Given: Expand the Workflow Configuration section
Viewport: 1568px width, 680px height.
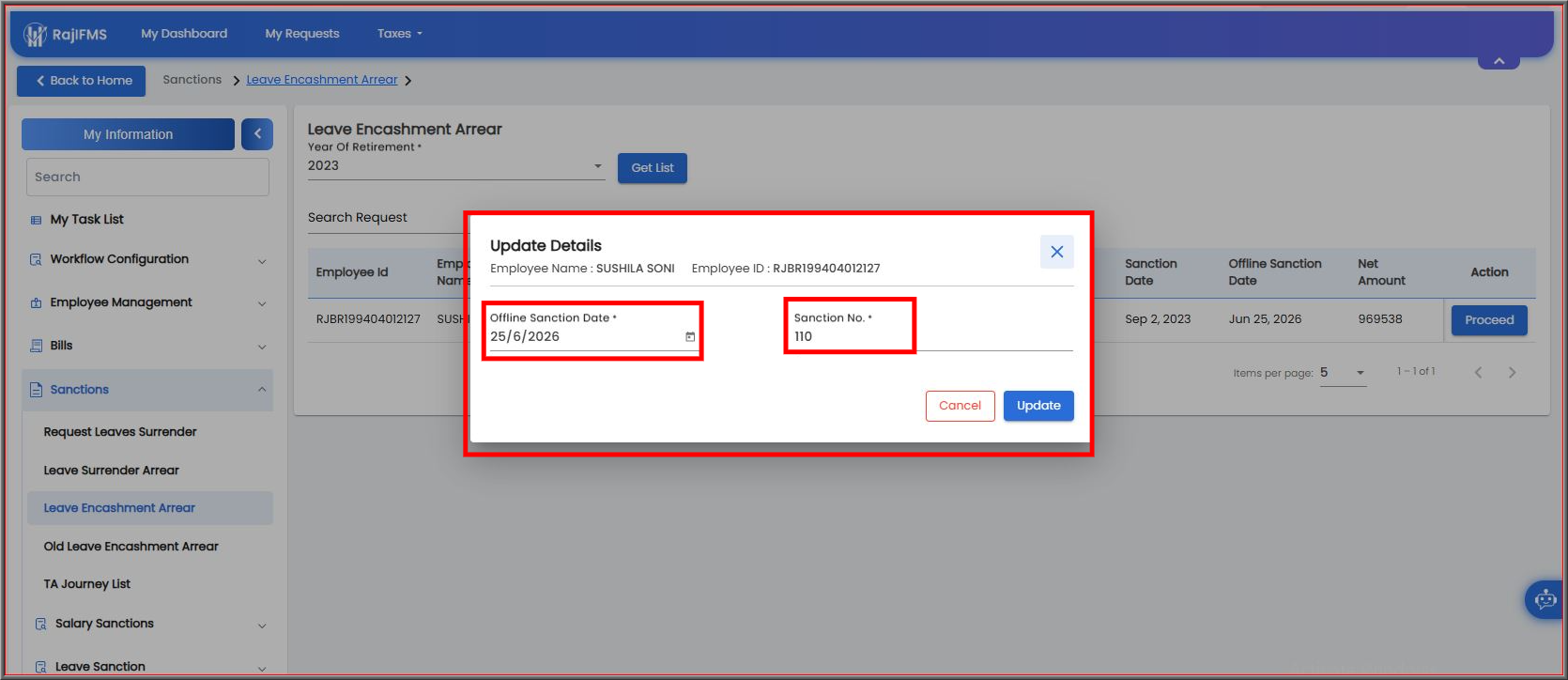Looking at the screenshot, I should point(262,261).
